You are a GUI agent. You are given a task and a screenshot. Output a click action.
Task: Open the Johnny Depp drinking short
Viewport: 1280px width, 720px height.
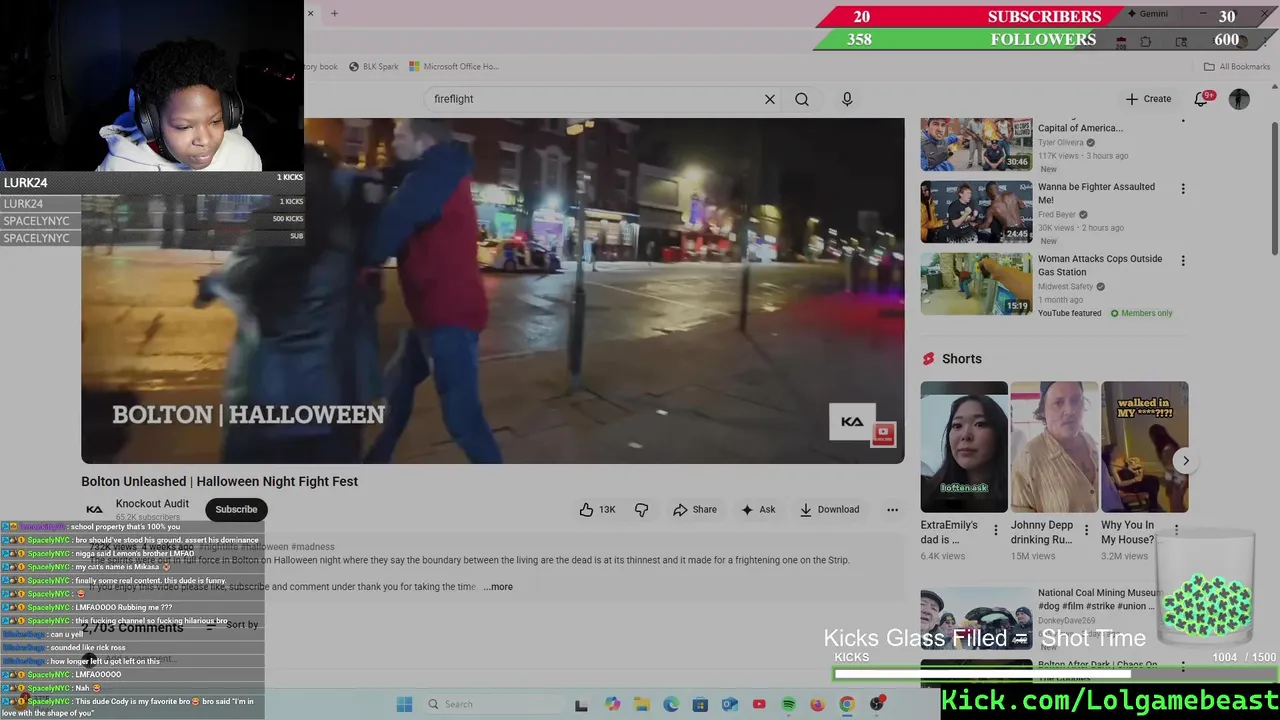click(1054, 447)
